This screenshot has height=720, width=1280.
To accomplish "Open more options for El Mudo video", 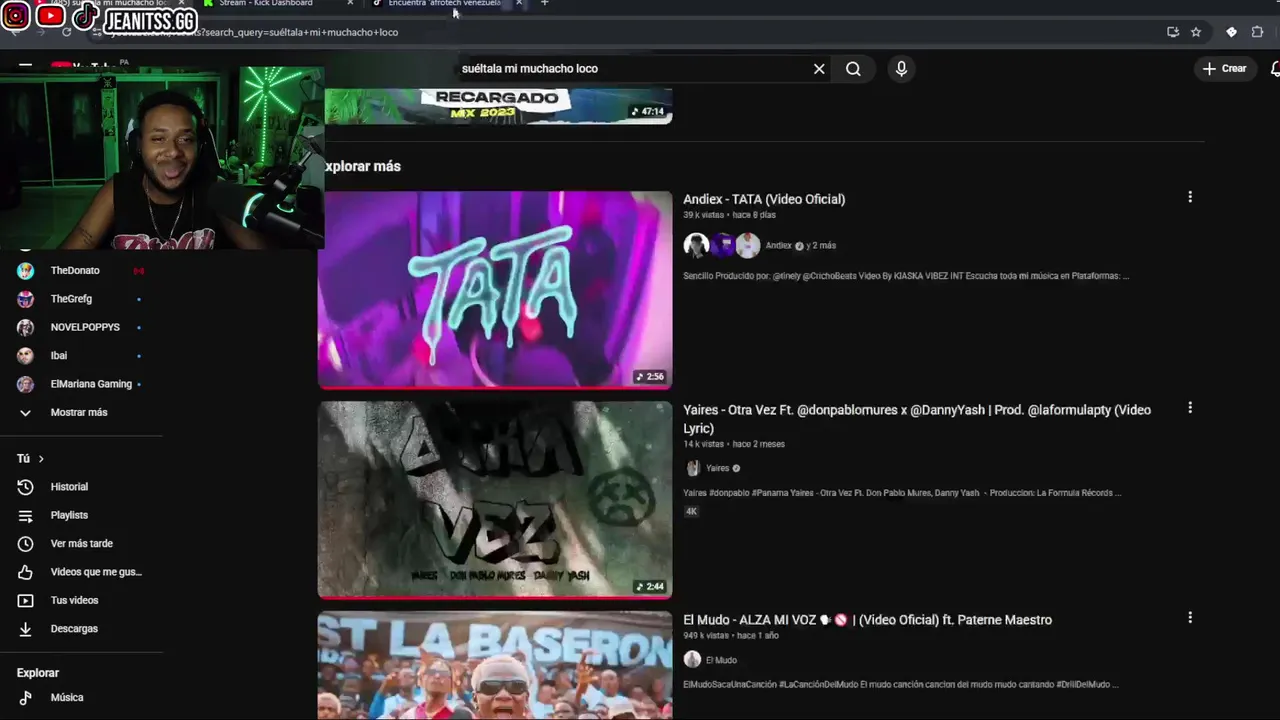I will click(1190, 618).
